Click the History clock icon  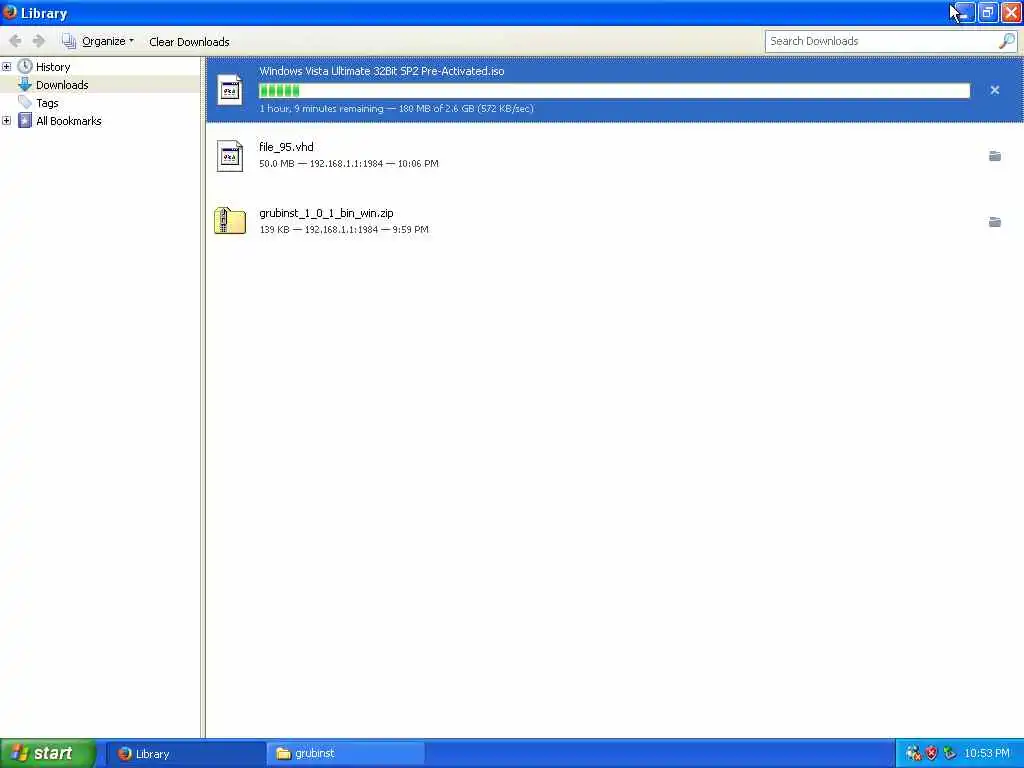pyautogui.click(x=25, y=67)
